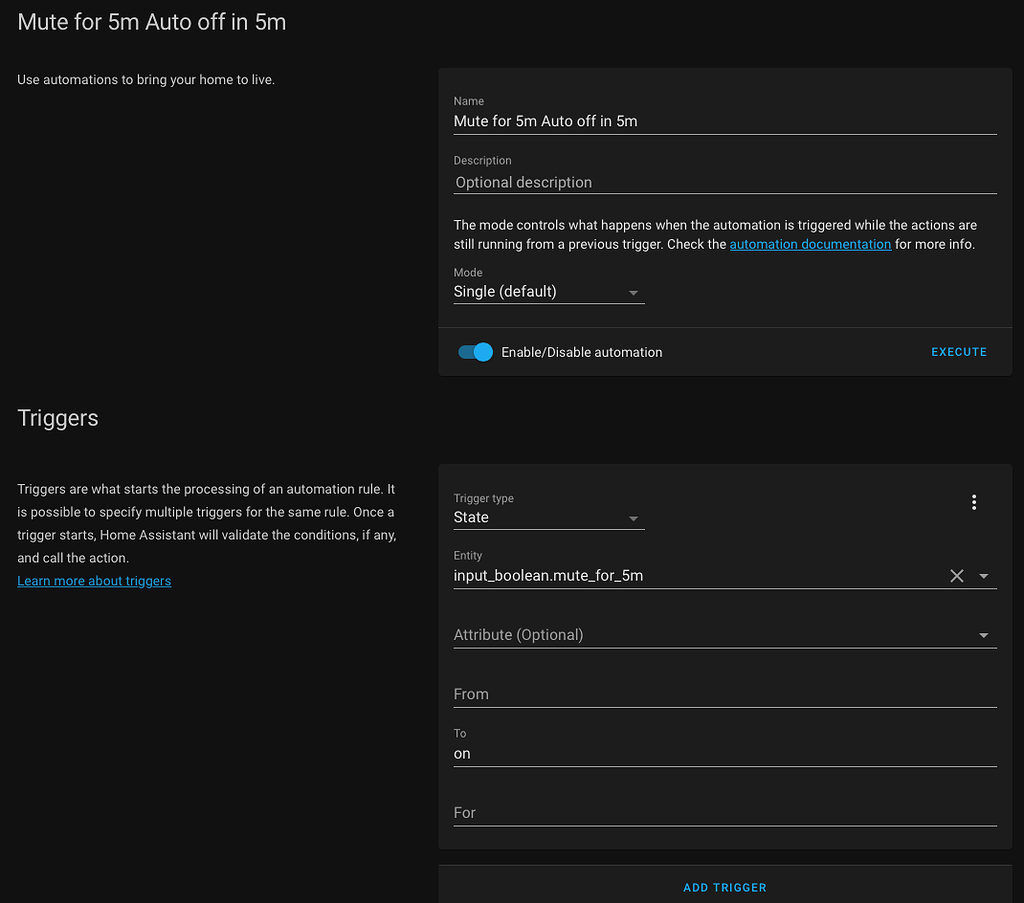The height and width of the screenshot is (903, 1024).
Task: Open the trigger's three-dot options menu
Action: (x=974, y=503)
